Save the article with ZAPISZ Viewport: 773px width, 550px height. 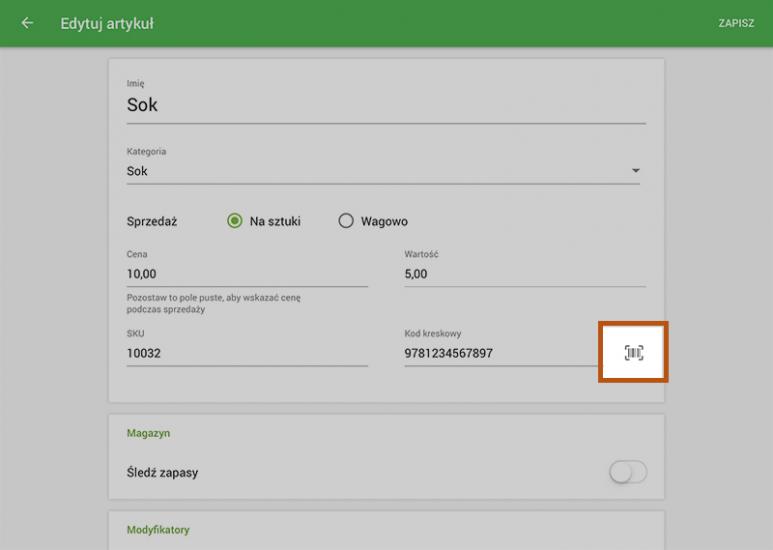(736, 23)
